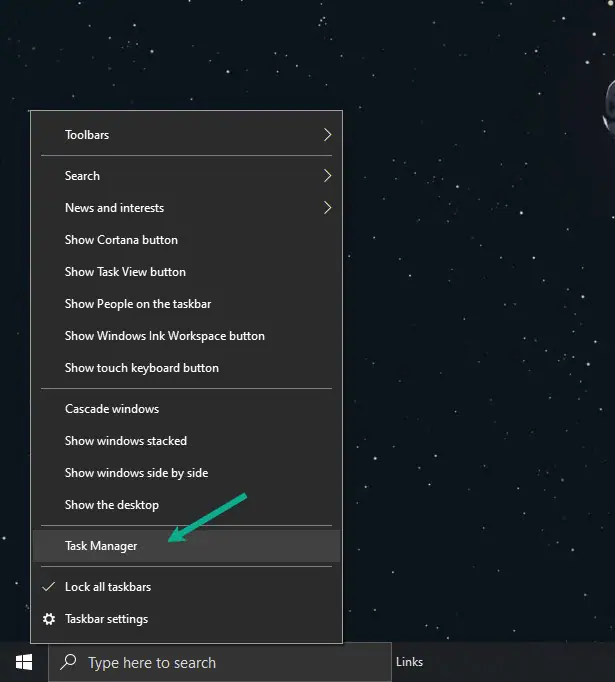
Task: Toggle Show Cortana button option
Action: coord(186,240)
